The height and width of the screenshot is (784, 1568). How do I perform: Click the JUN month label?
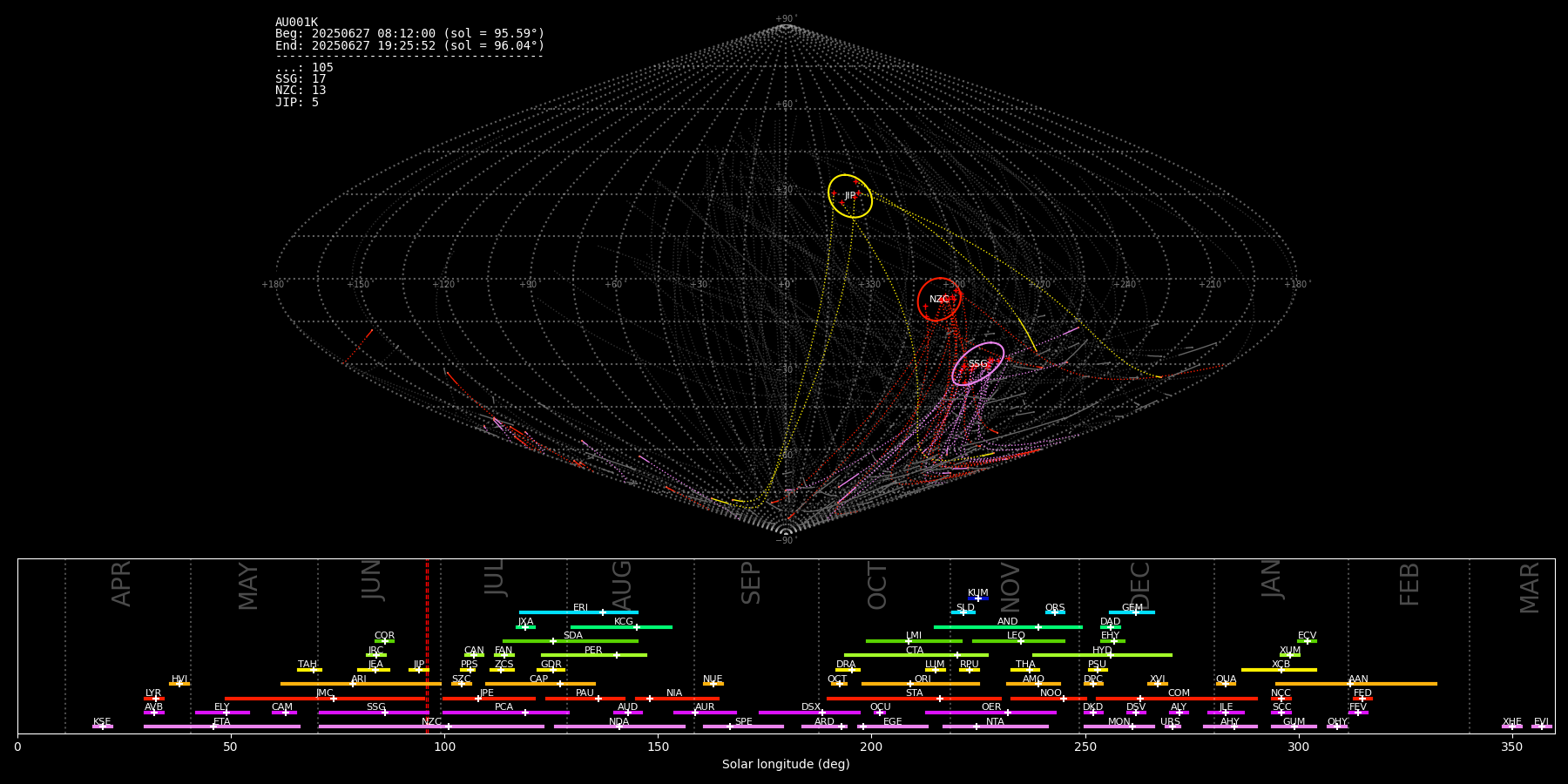[373, 581]
